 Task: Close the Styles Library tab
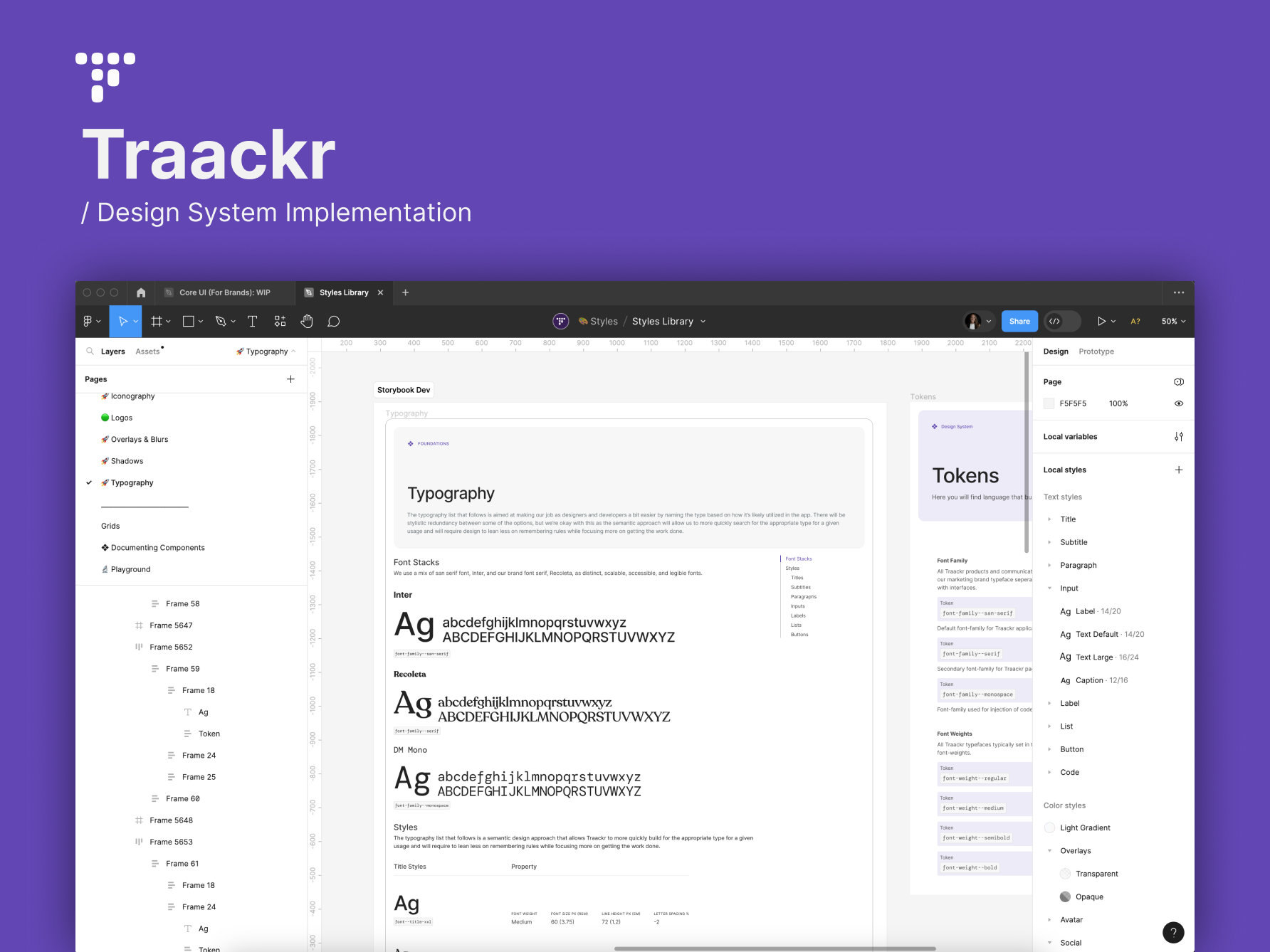[x=380, y=292]
